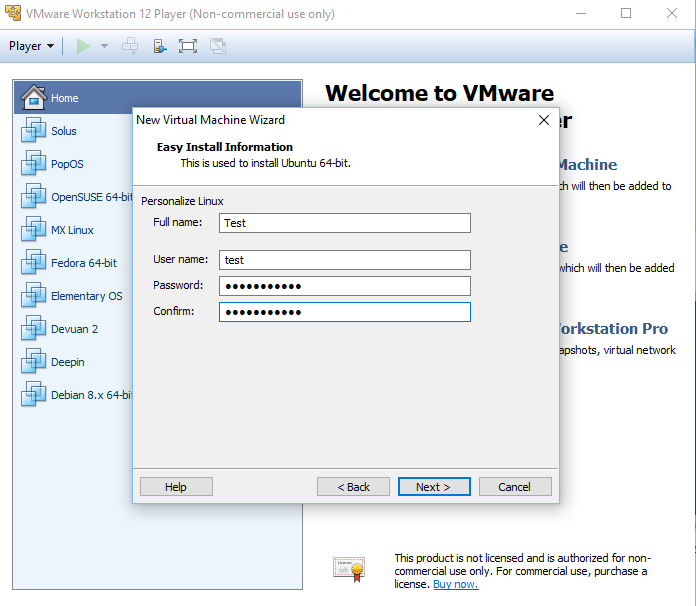Focus the User name input field
The height and width of the screenshot is (606, 696).
344,260
